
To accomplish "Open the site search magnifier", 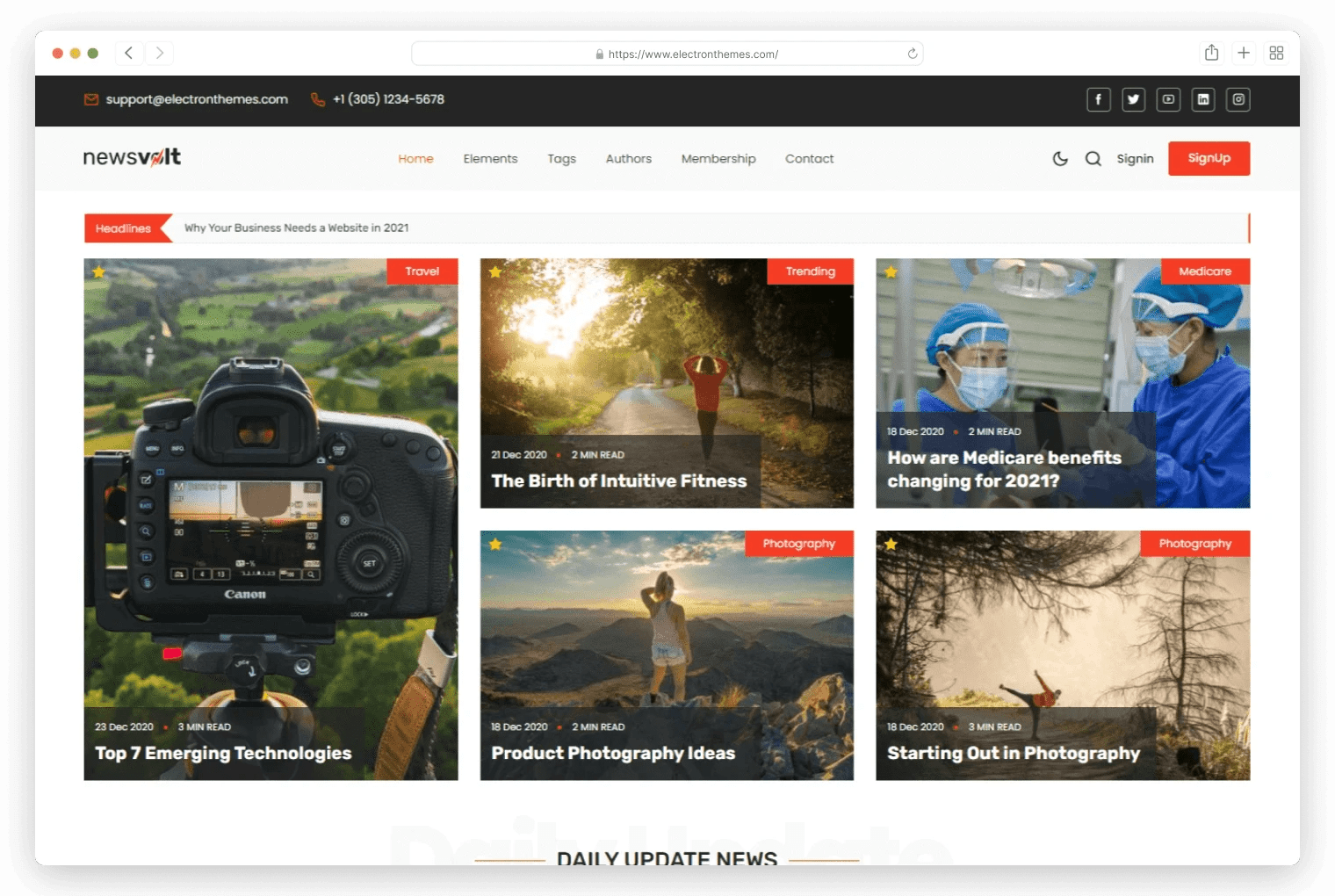I will click(1093, 159).
